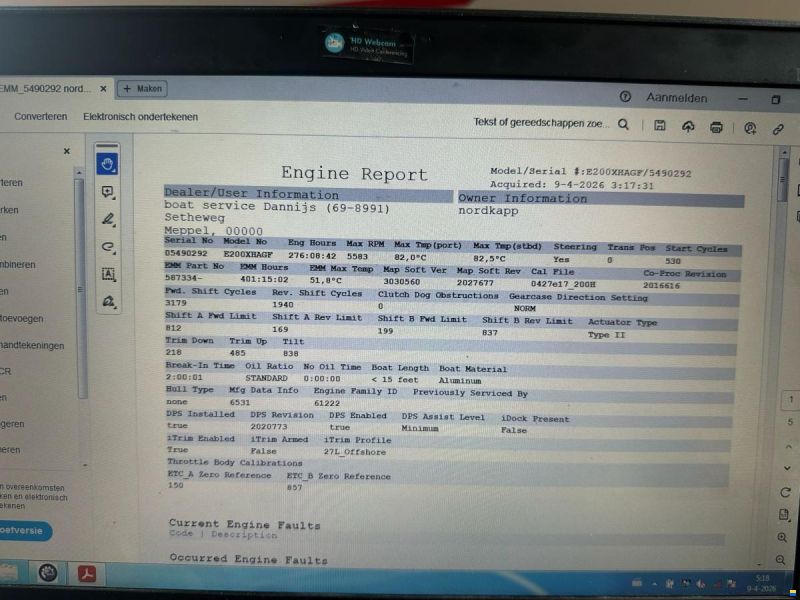Open the Converteren menu
The image size is (800, 600).
tap(40, 116)
